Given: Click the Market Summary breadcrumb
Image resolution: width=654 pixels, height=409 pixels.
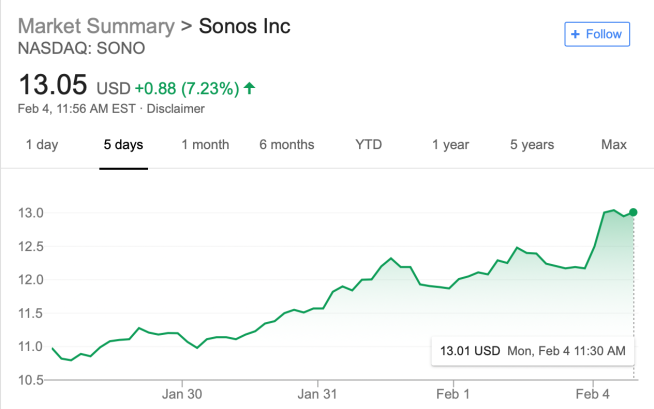Looking at the screenshot, I should click(95, 26).
